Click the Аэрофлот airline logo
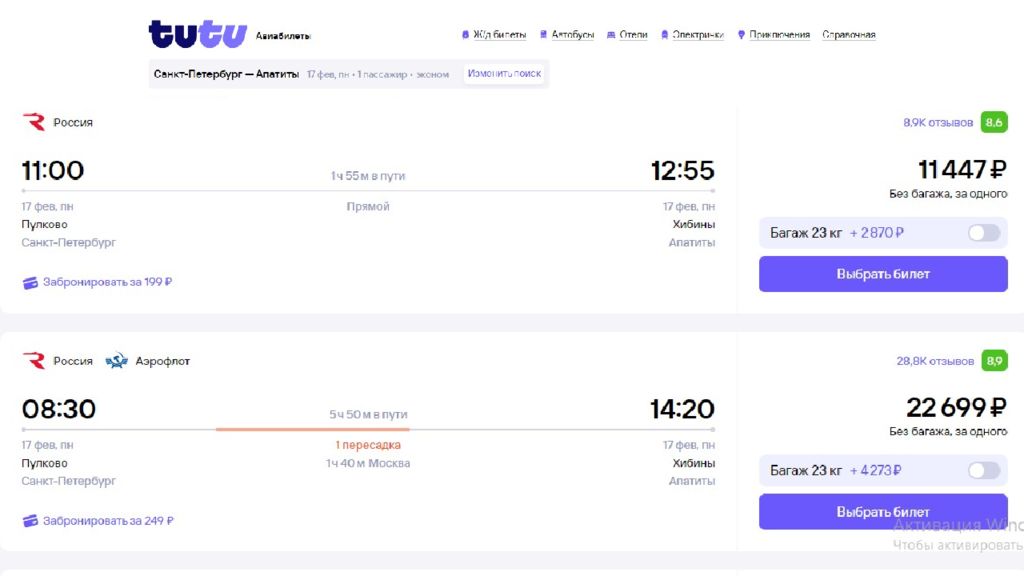 pos(117,361)
